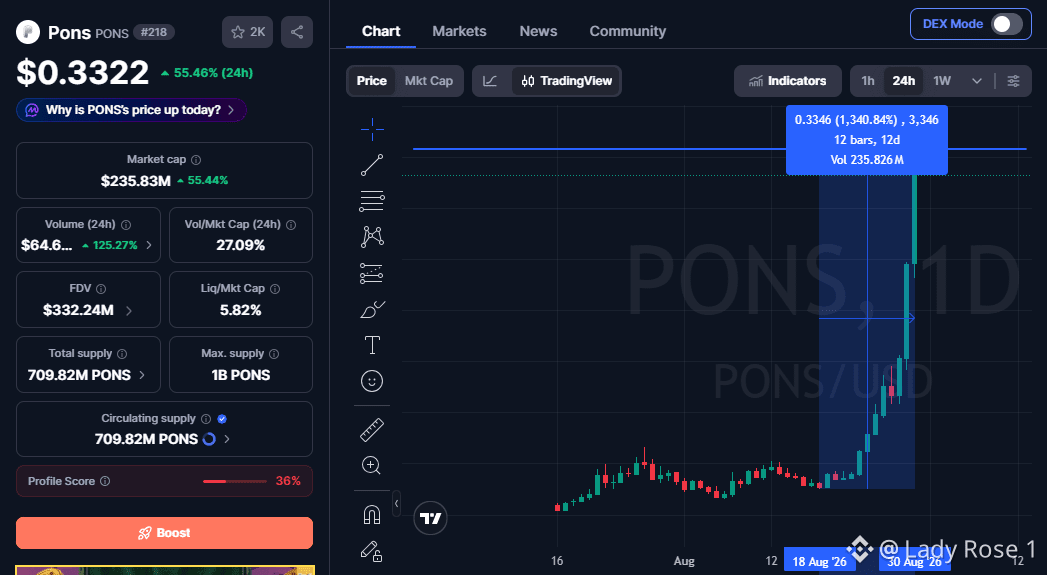
Task: Choose the text annotation tool
Action: 372,345
